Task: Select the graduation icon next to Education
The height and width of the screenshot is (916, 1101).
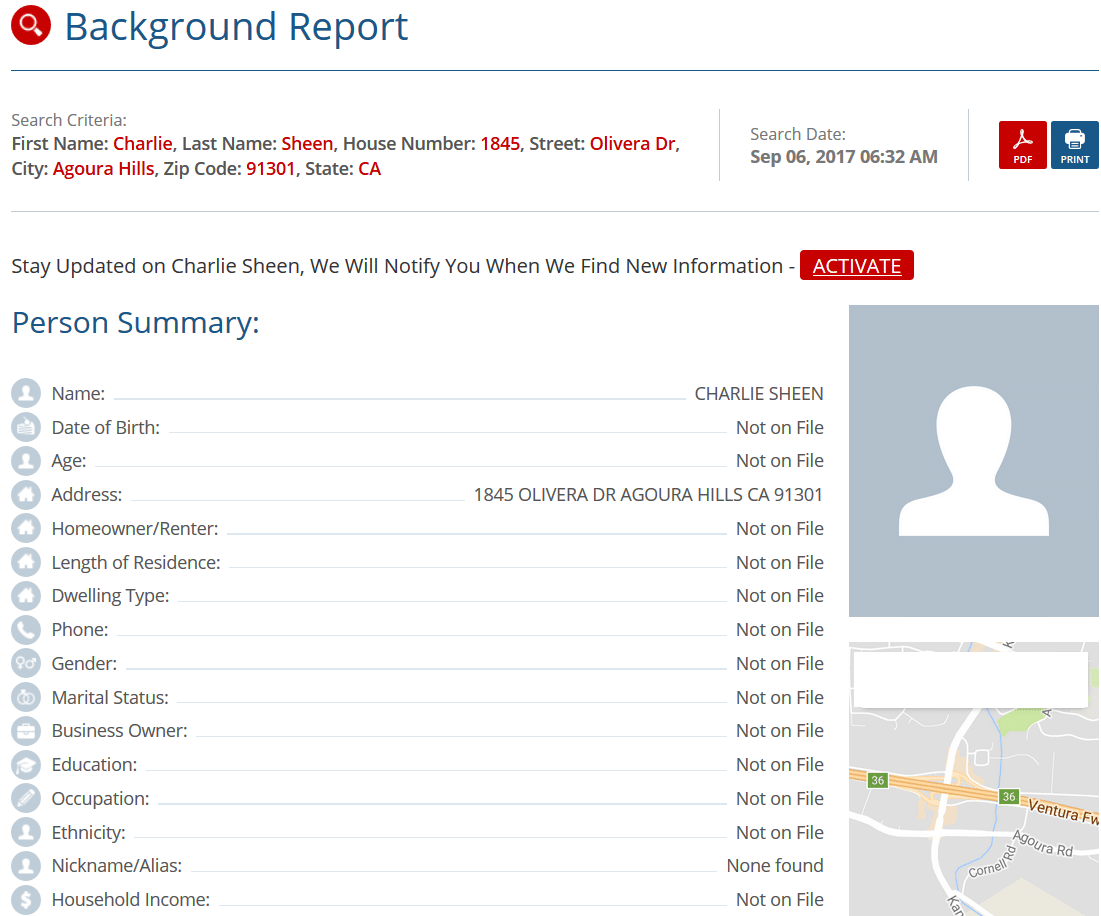Action: point(26,764)
